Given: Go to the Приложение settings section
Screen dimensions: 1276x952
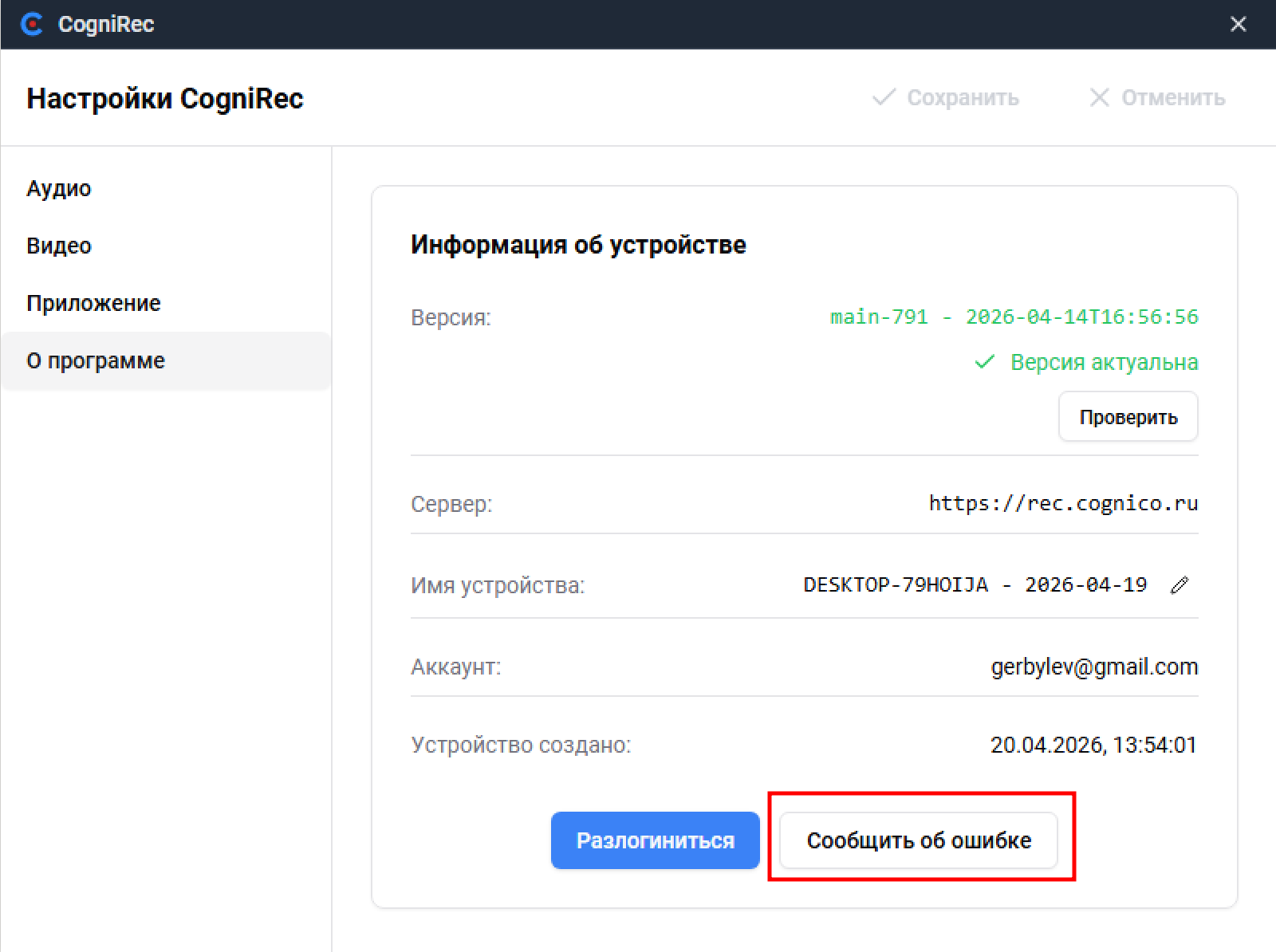Looking at the screenshot, I should click(x=93, y=304).
